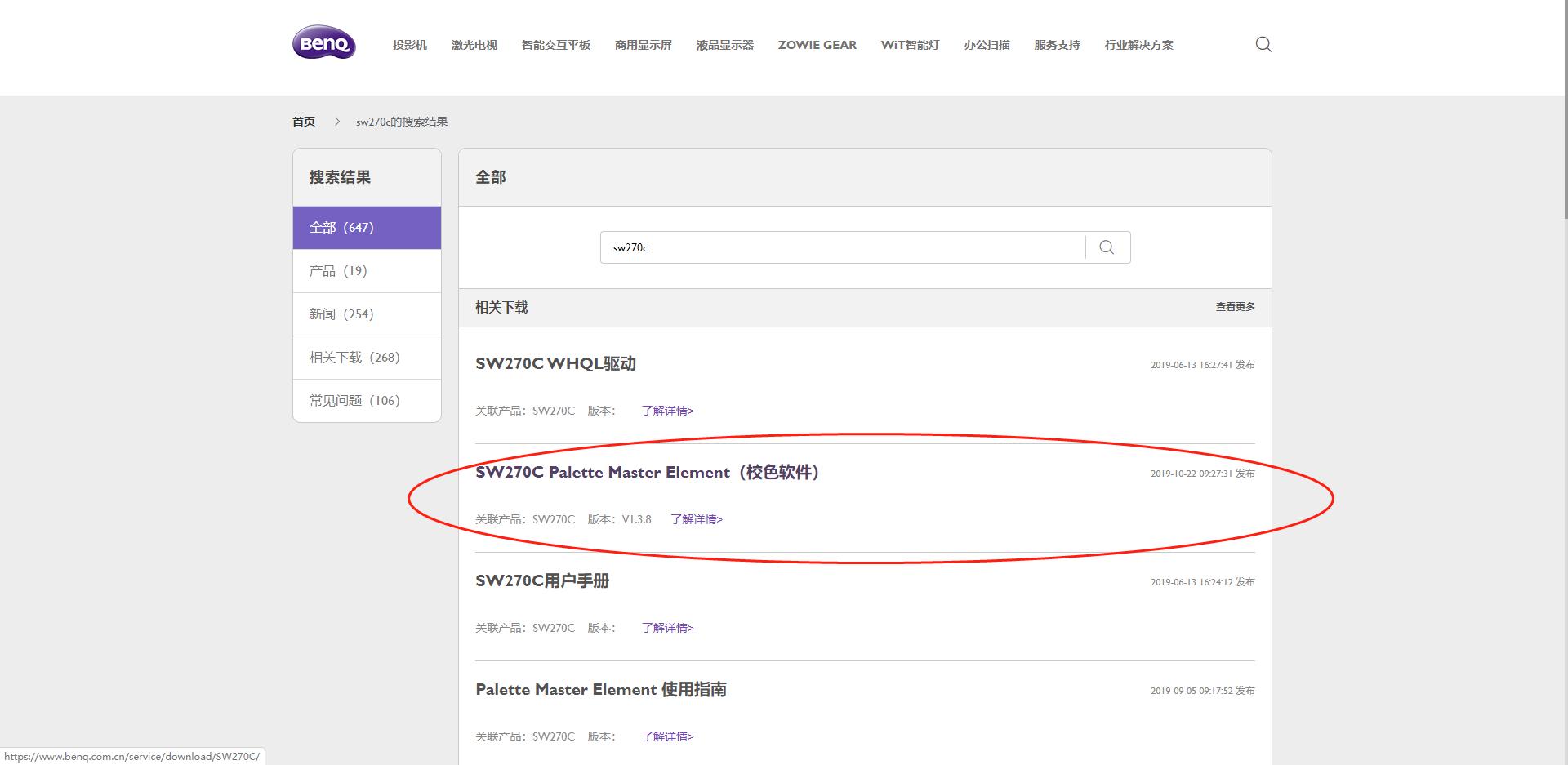Click the 首页 breadcrumb link
The width and height of the screenshot is (1568, 765).
[303, 120]
